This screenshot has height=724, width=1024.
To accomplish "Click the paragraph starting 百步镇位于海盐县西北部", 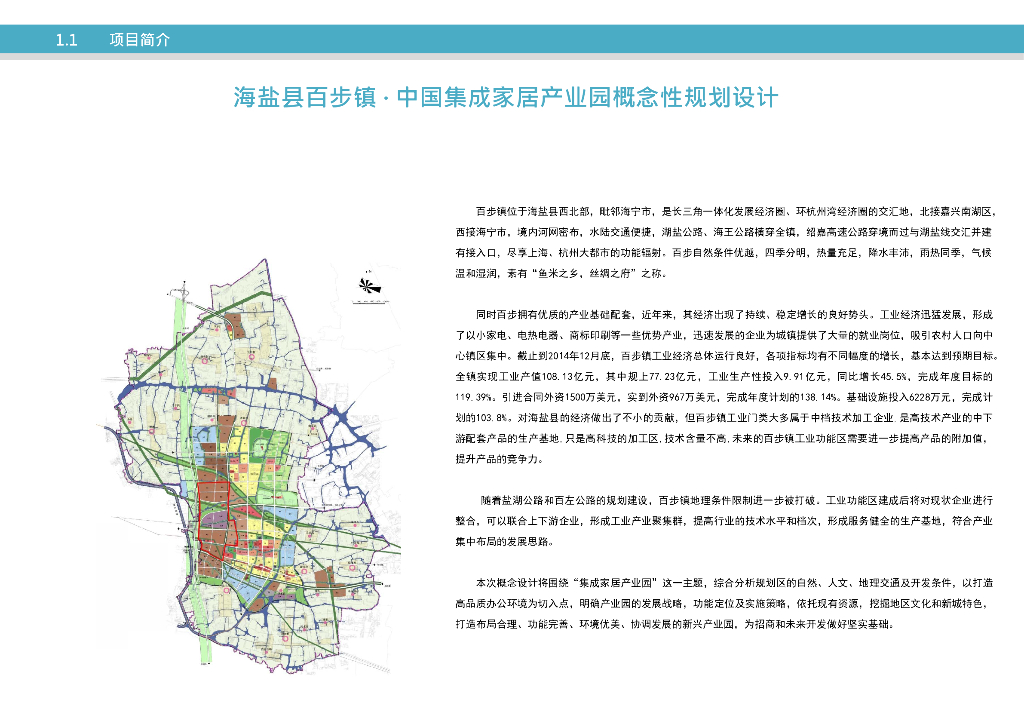I will pos(726,242).
